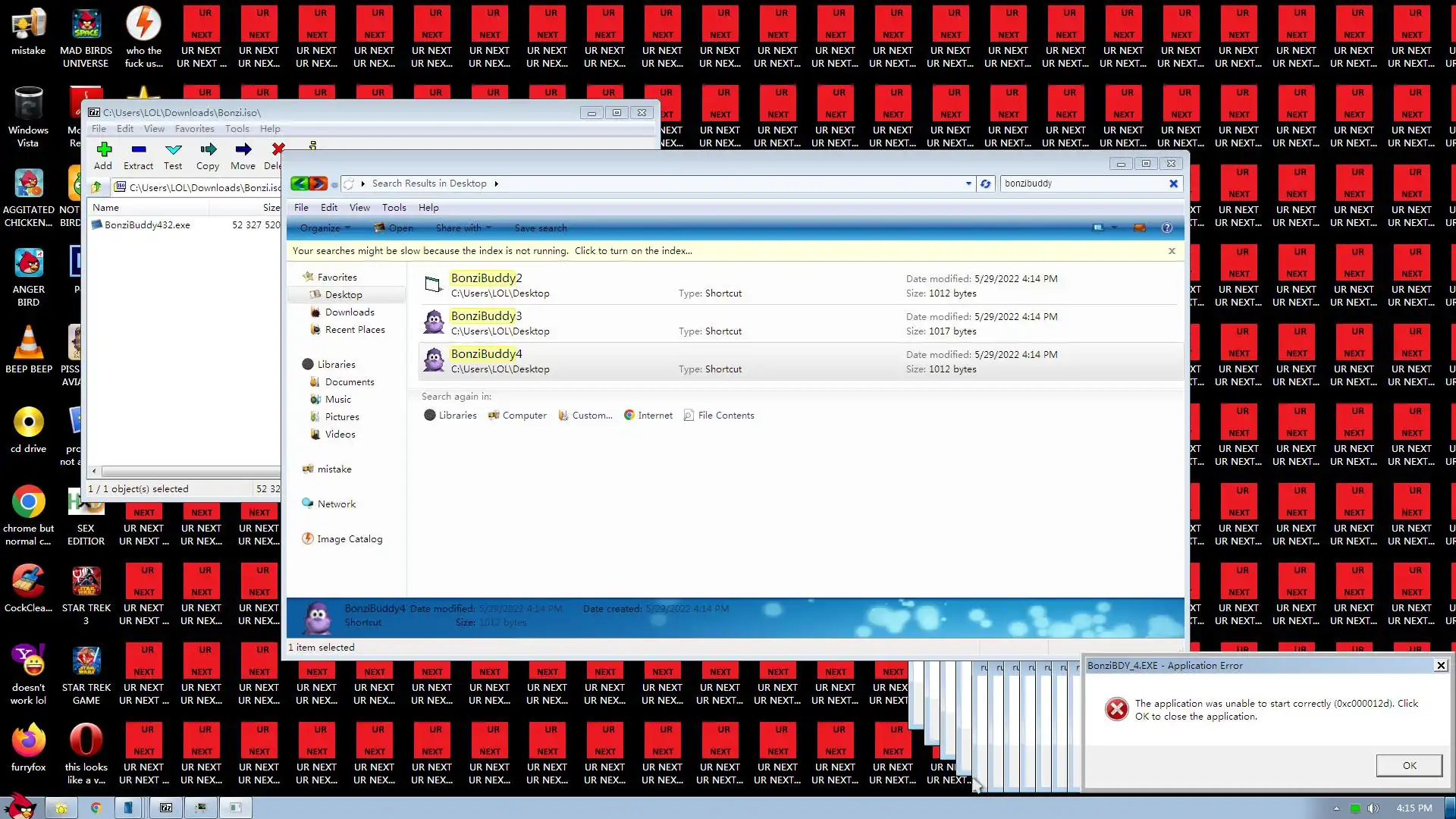The image size is (1456, 819).
Task: Click the refresh button beside address bar
Action: 985,184
